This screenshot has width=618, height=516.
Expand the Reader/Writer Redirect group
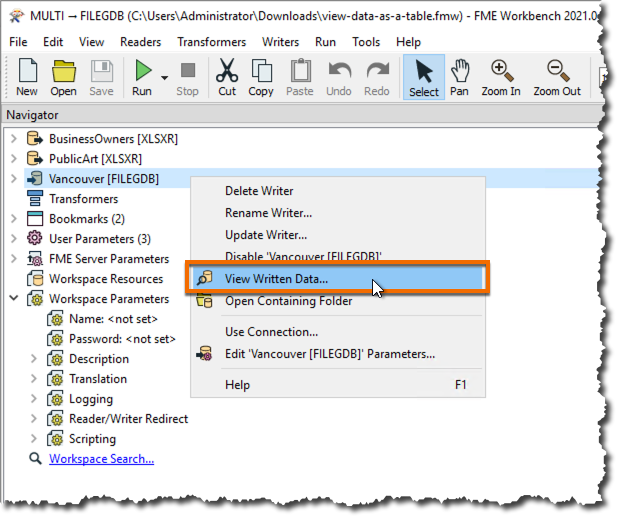pos(34,418)
